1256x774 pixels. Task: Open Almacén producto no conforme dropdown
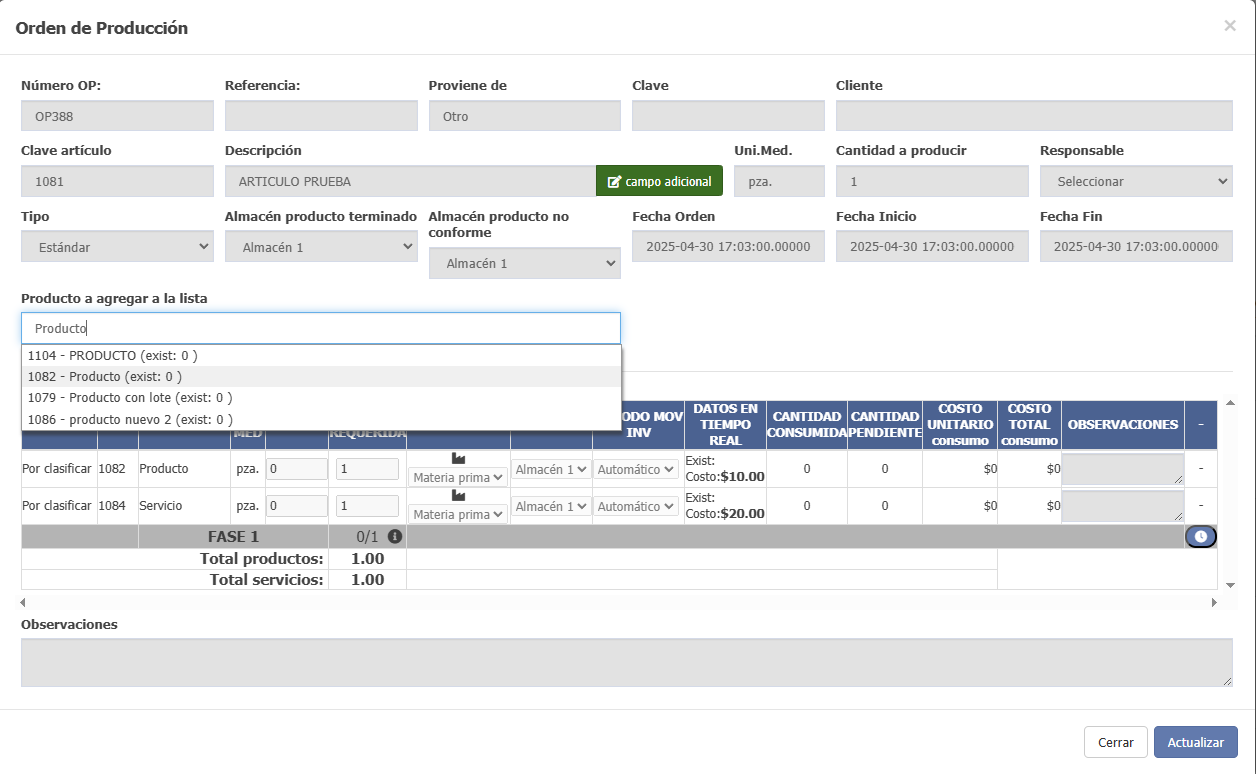point(524,263)
